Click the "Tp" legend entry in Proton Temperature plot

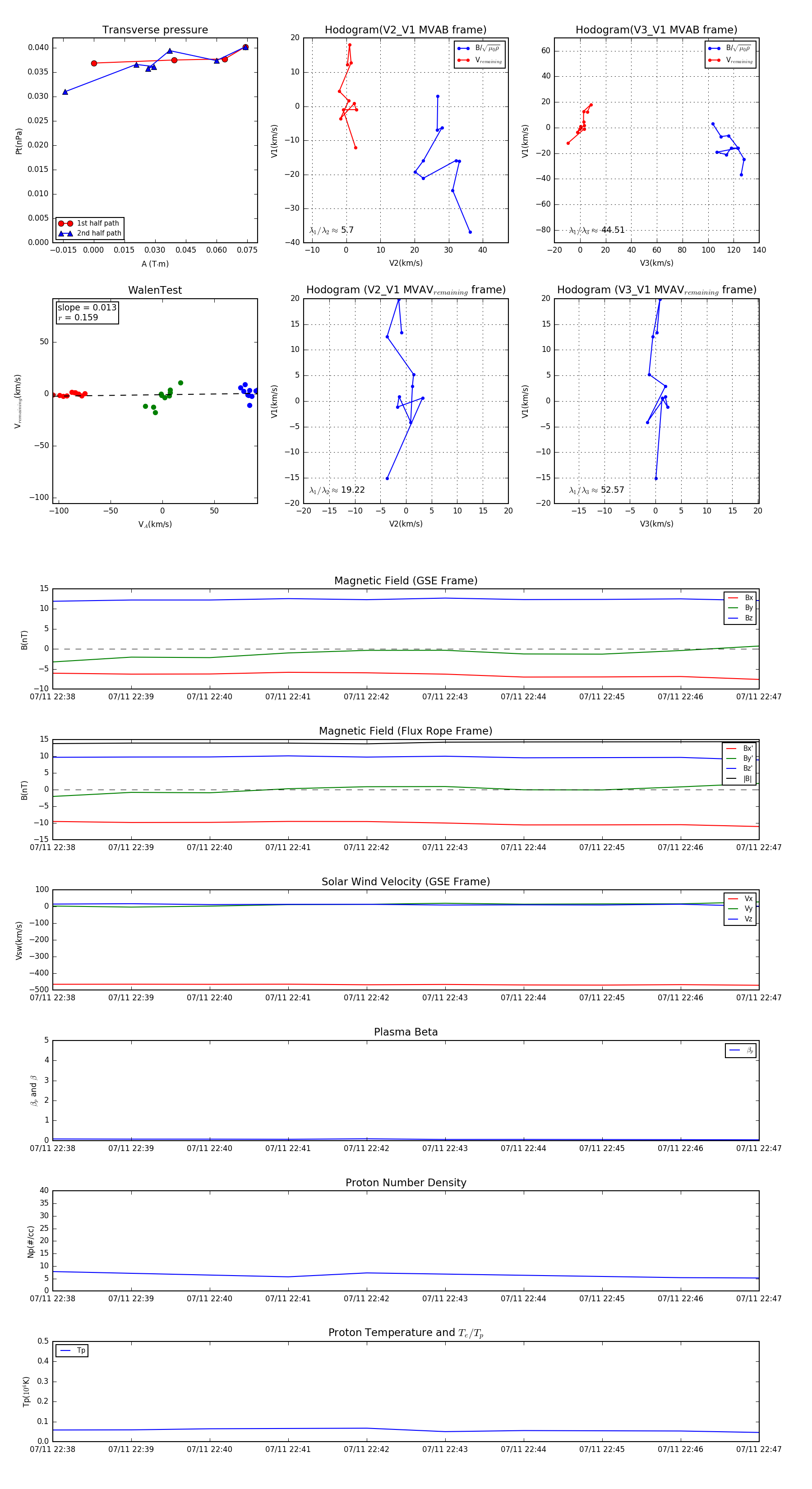(72, 1350)
